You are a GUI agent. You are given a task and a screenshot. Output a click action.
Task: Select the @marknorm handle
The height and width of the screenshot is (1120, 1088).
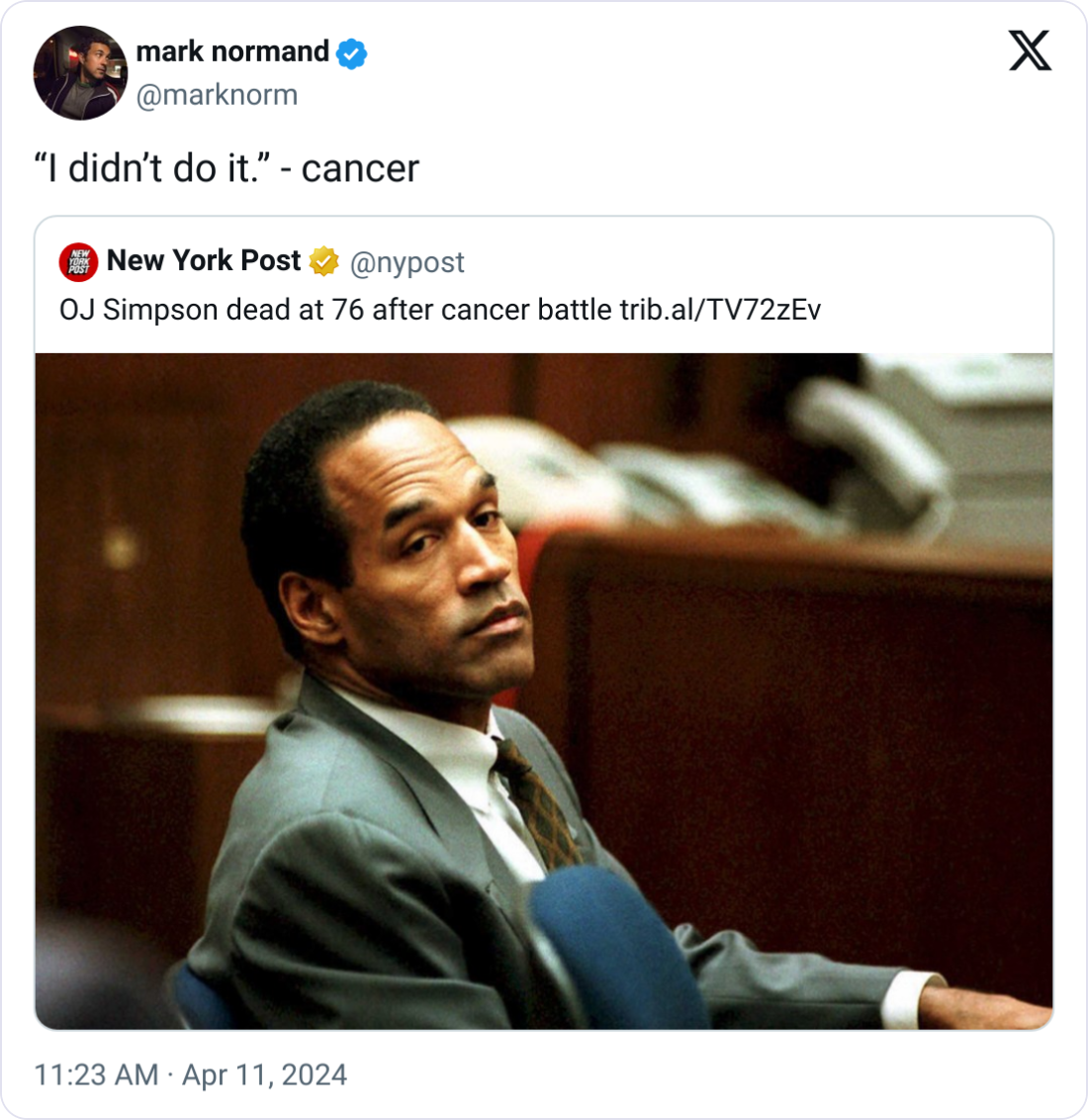[x=216, y=95]
